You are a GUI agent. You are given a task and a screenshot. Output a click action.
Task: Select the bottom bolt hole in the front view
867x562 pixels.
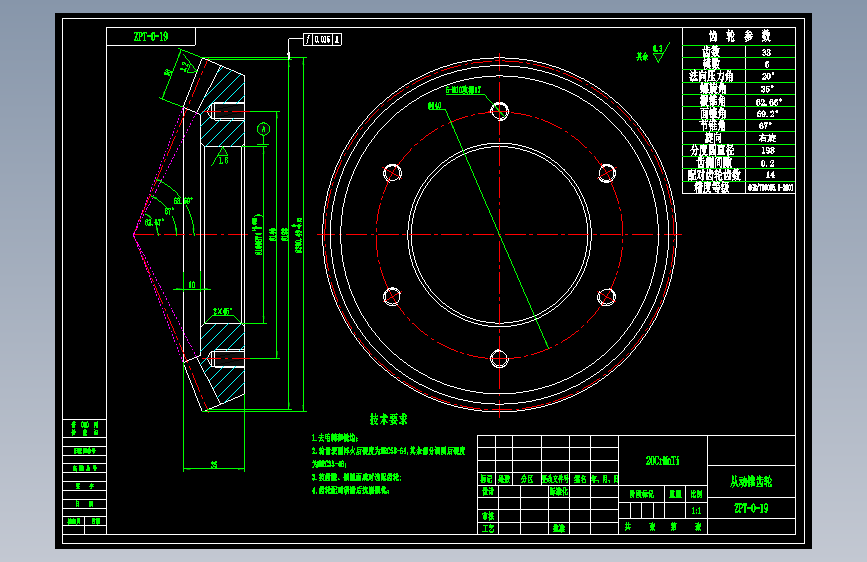click(x=499, y=358)
